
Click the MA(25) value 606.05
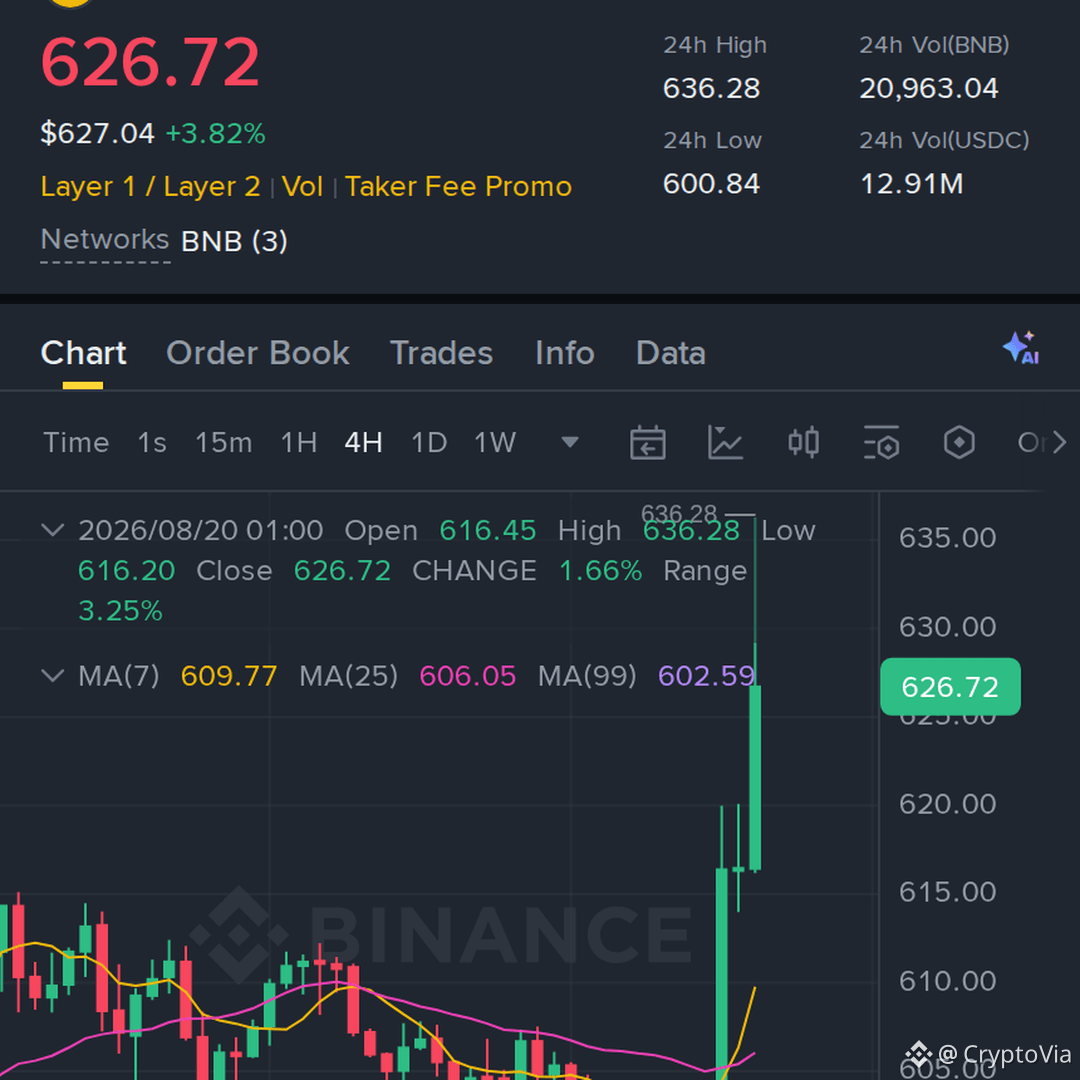tap(468, 676)
